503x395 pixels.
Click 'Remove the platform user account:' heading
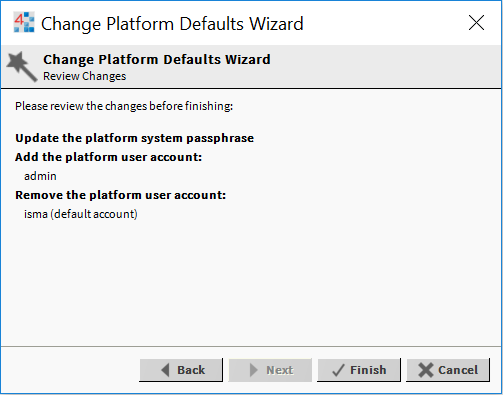[x=121, y=195]
